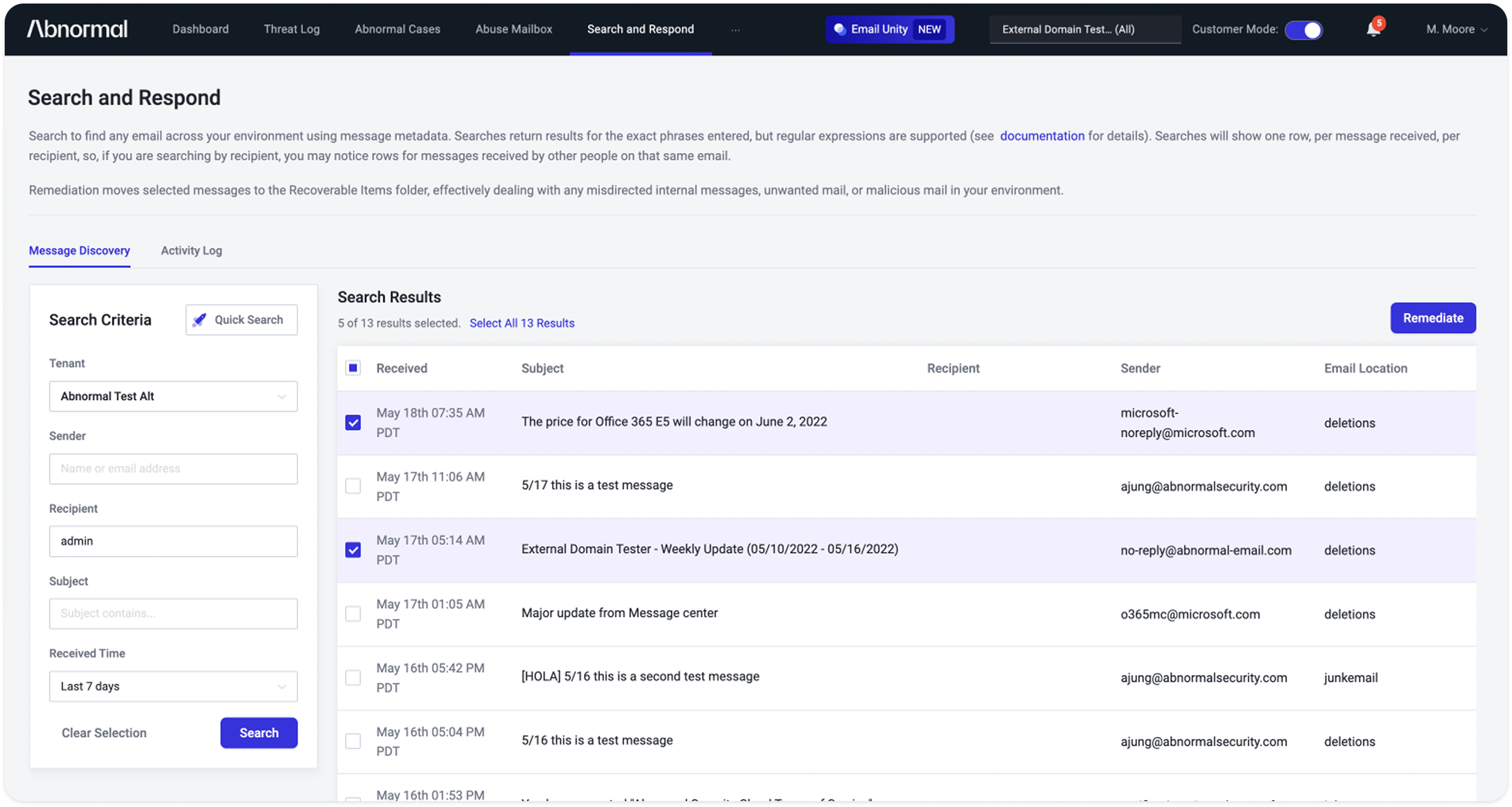
Task: Click 'May 18th 07:35 AM PDT' received time
Action: (x=430, y=423)
